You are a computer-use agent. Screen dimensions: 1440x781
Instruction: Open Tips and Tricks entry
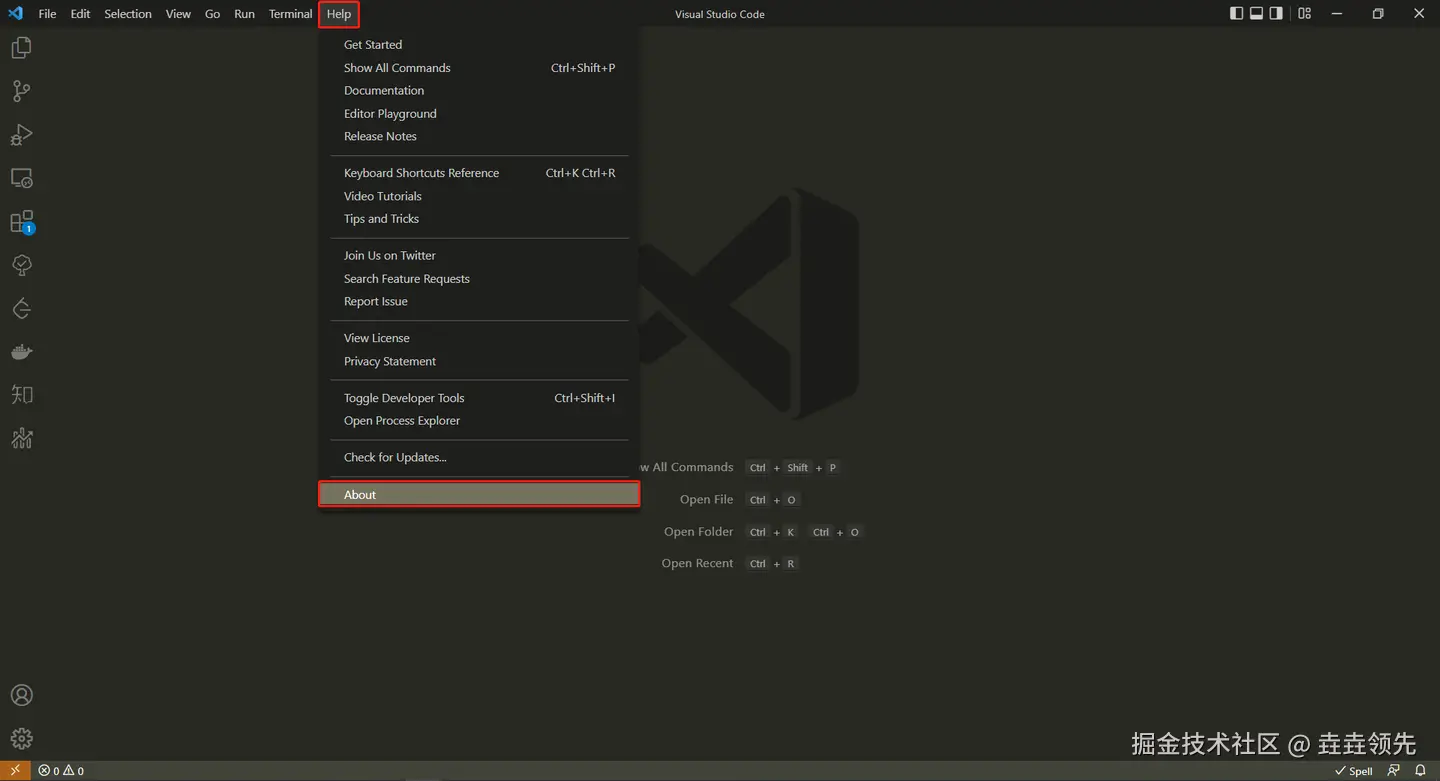(479, 219)
